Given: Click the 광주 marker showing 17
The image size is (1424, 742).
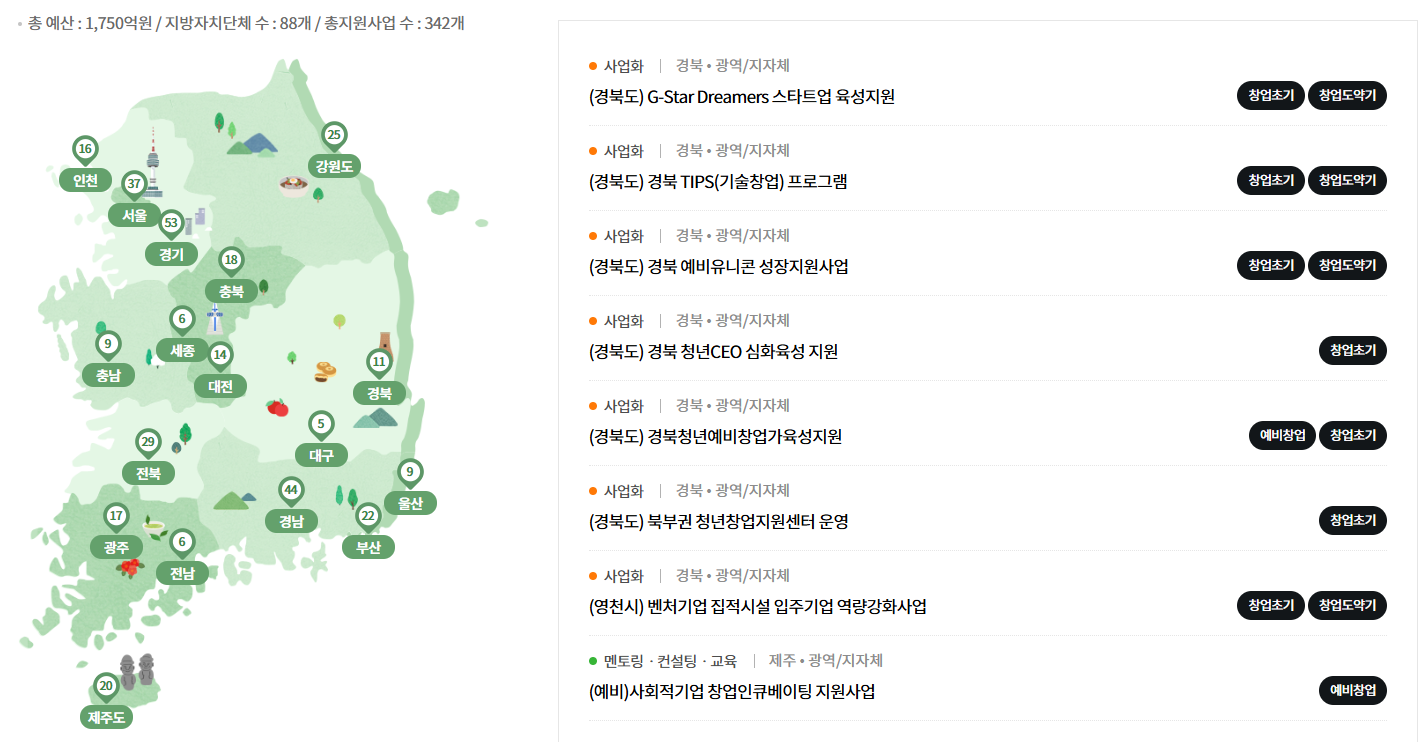Looking at the screenshot, I should pyautogui.click(x=116, y=514).
